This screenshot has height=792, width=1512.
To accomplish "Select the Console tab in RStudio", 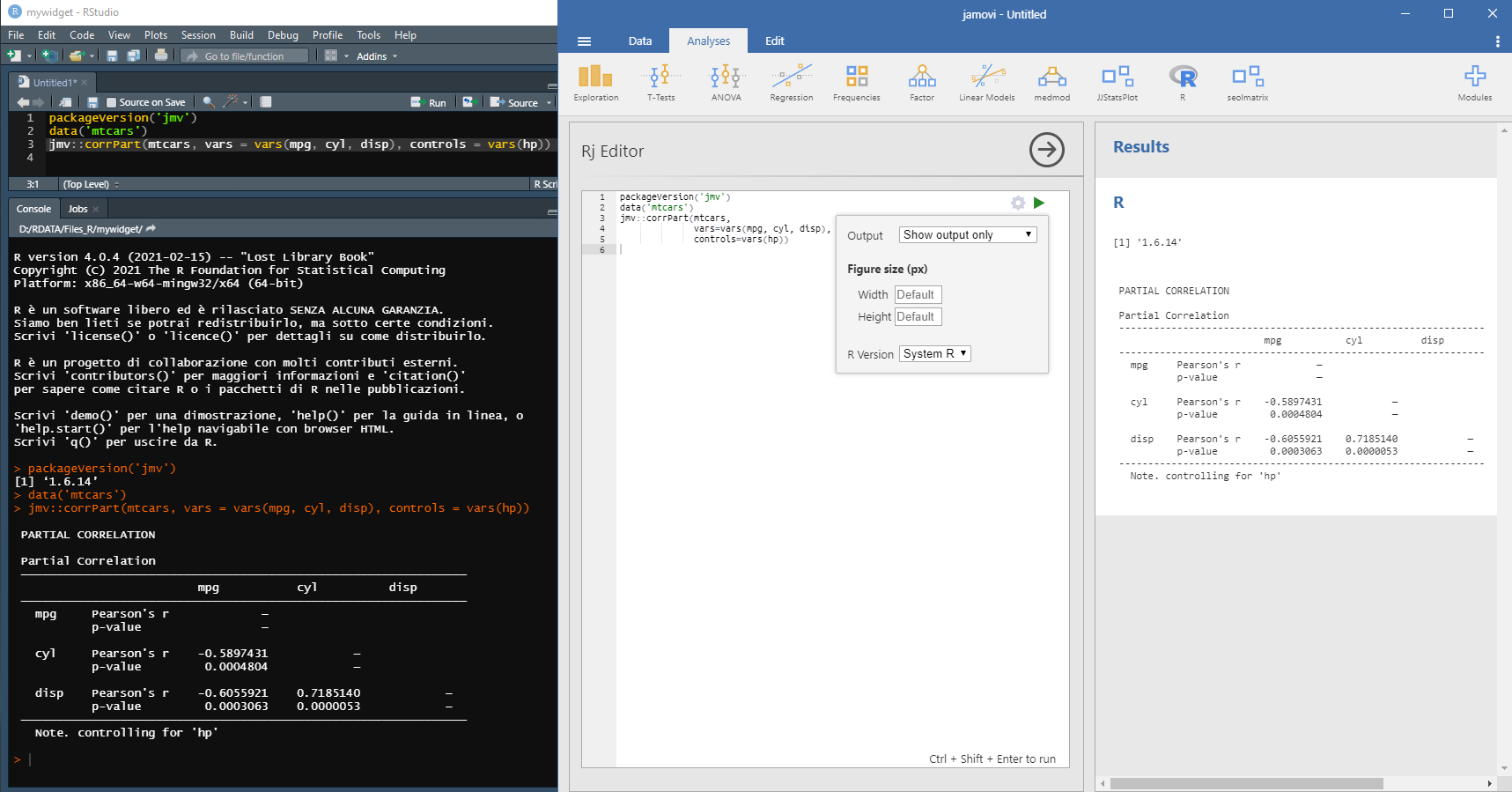I will [33, 209].
